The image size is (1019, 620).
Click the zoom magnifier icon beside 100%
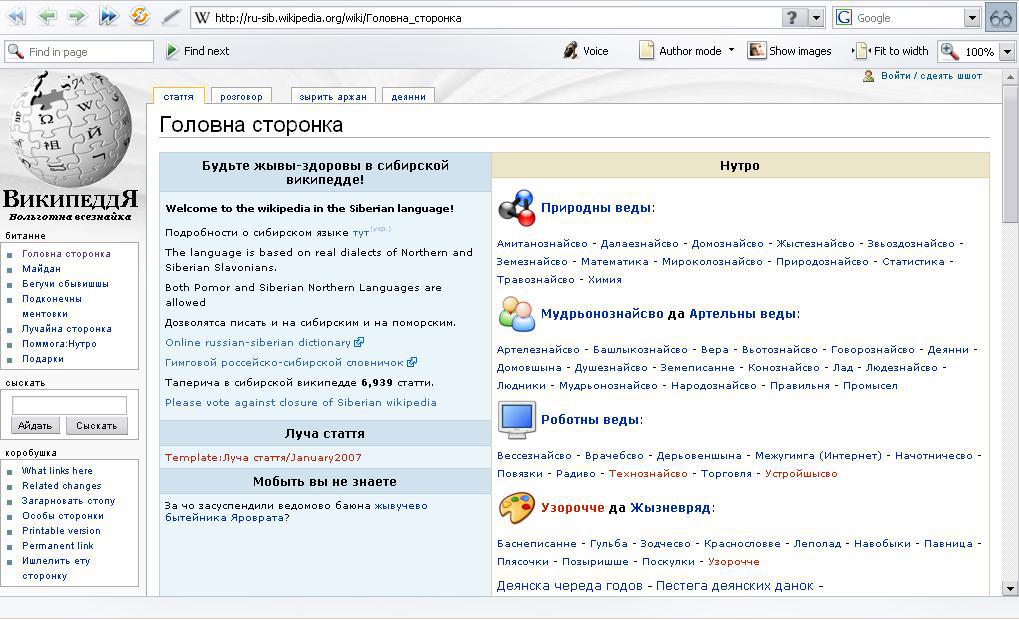(949, 51)
